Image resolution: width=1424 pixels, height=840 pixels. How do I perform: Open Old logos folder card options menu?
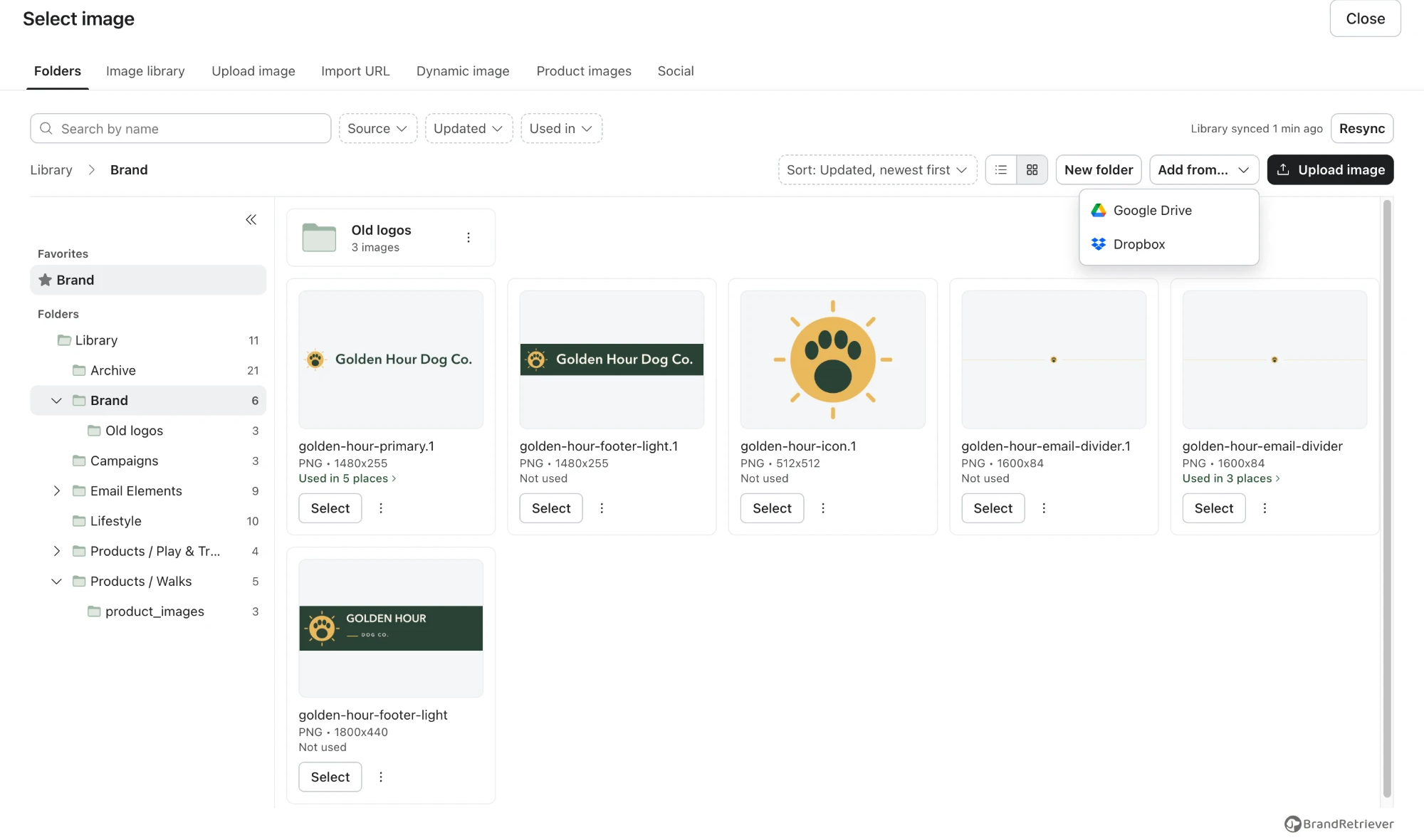(x=468, y=237)
